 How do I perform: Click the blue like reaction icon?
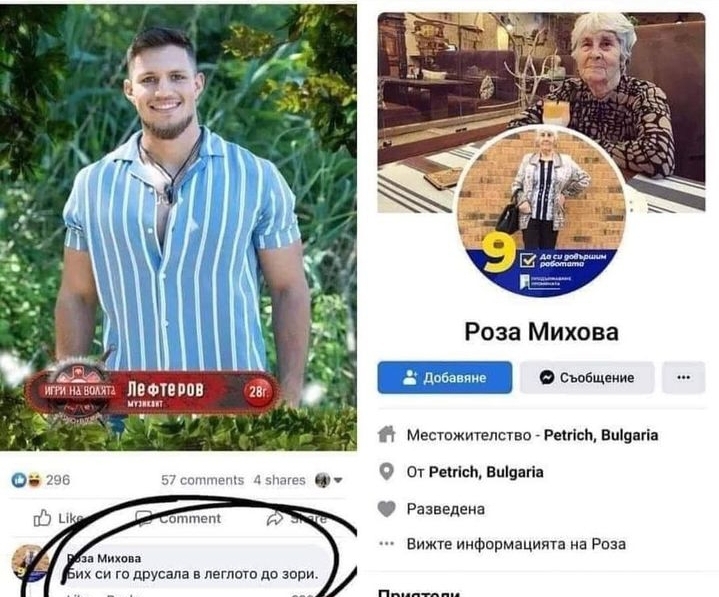tap(19, 480)
